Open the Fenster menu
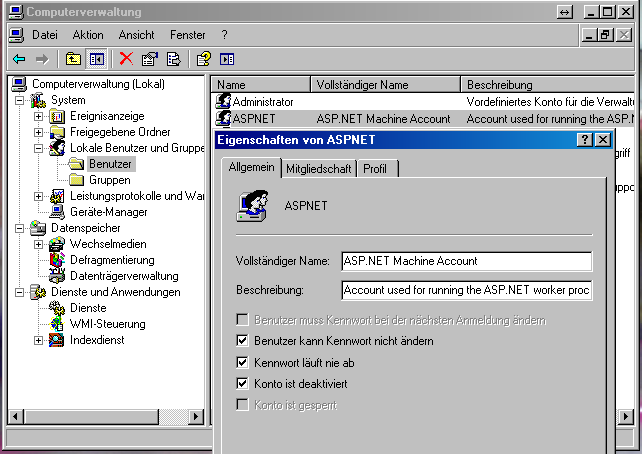This screenshot has height=454, width=642. coord(188,35)
